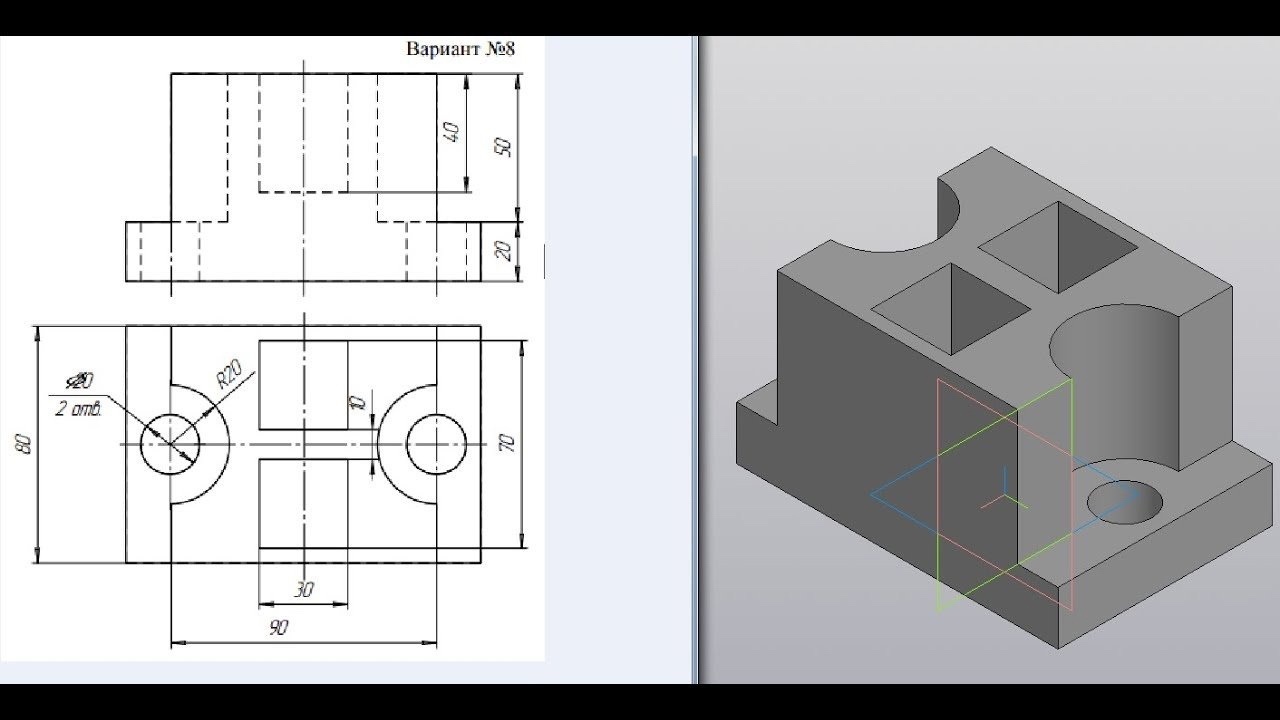Screen dimensions: 1280x720
Task: Click the "30" dimension value
Action: (304, 591)
